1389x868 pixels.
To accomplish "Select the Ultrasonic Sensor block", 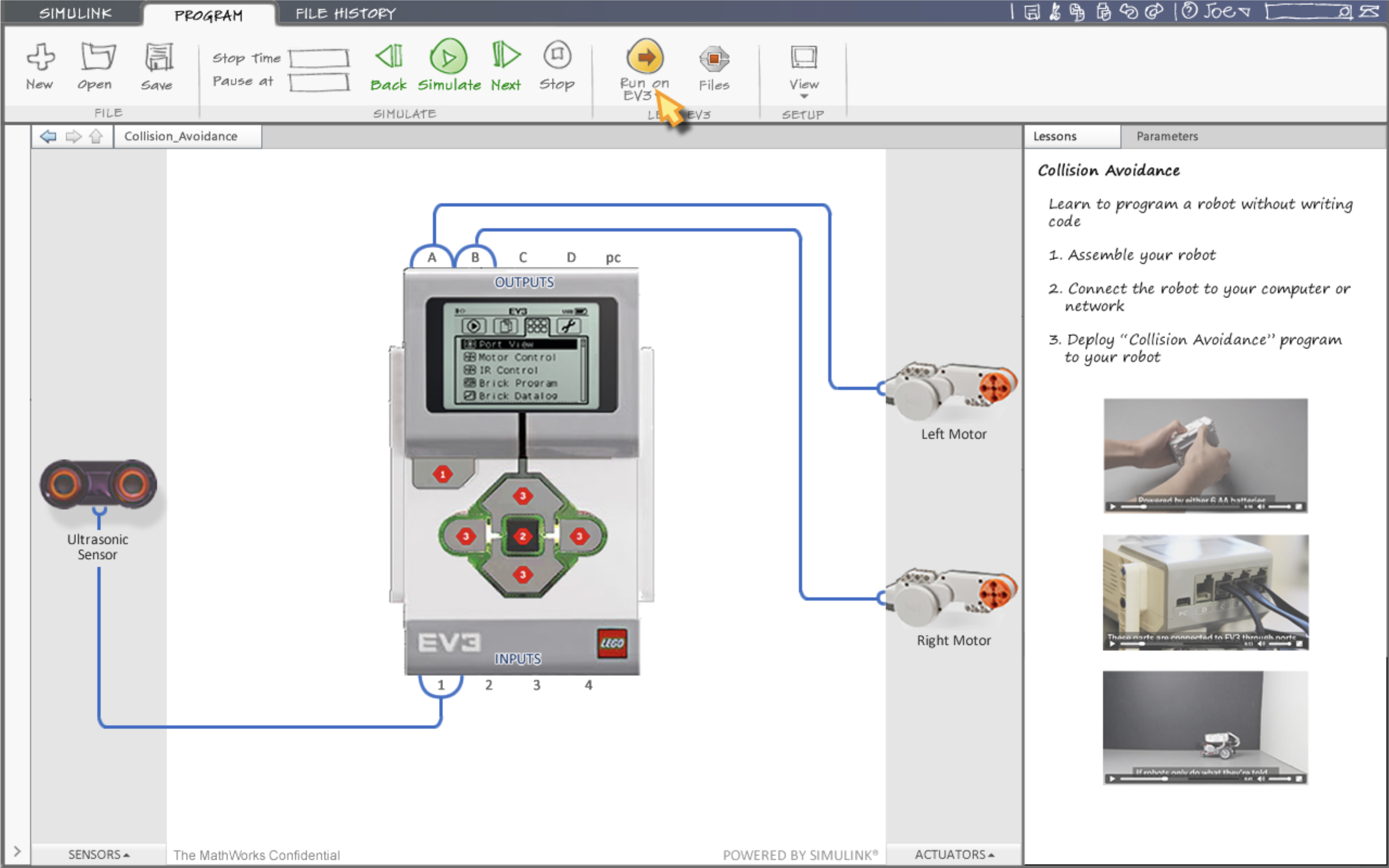I will (x=98, y=484).
